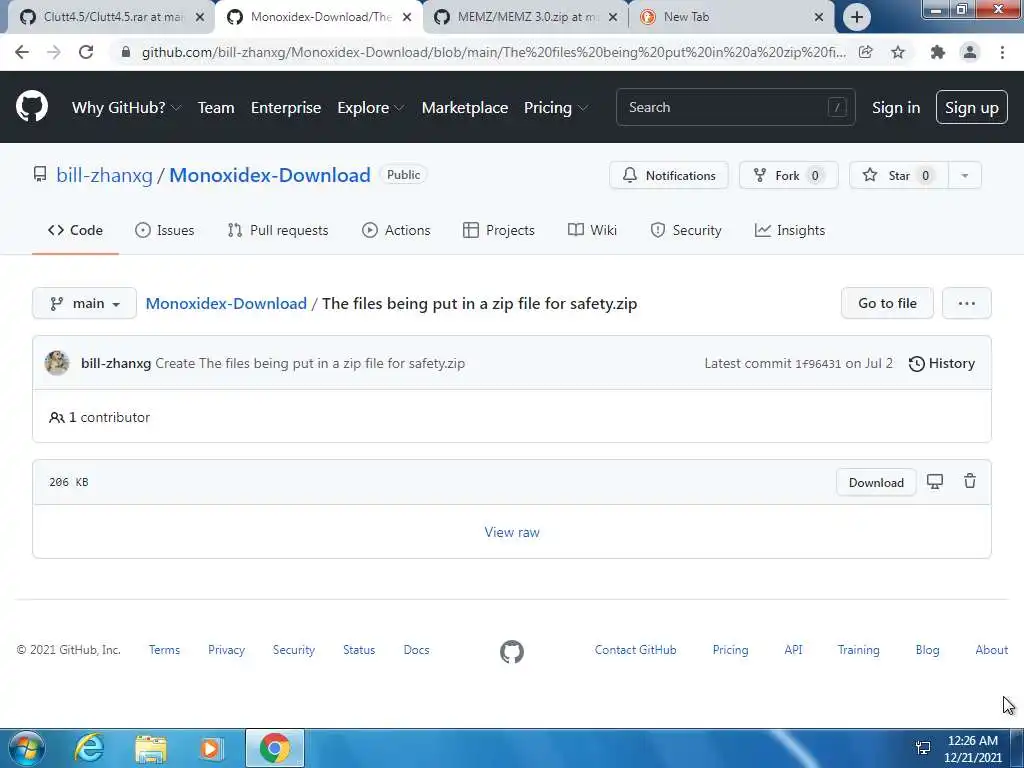Screen dimensions: 1024x768
Task: Click the View raw link
Action: click(512, 532)
